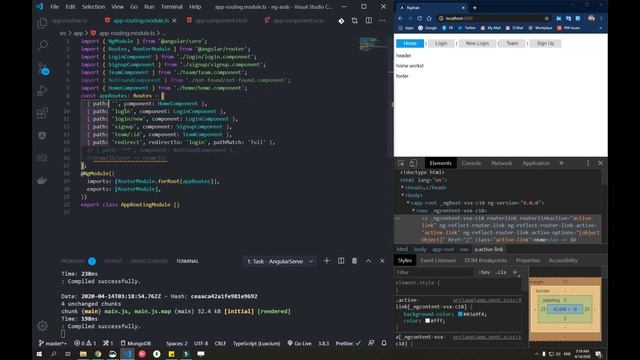
Task: Click the Sign Up nav link
Action: pyautogui.click(x=545, y=43)
